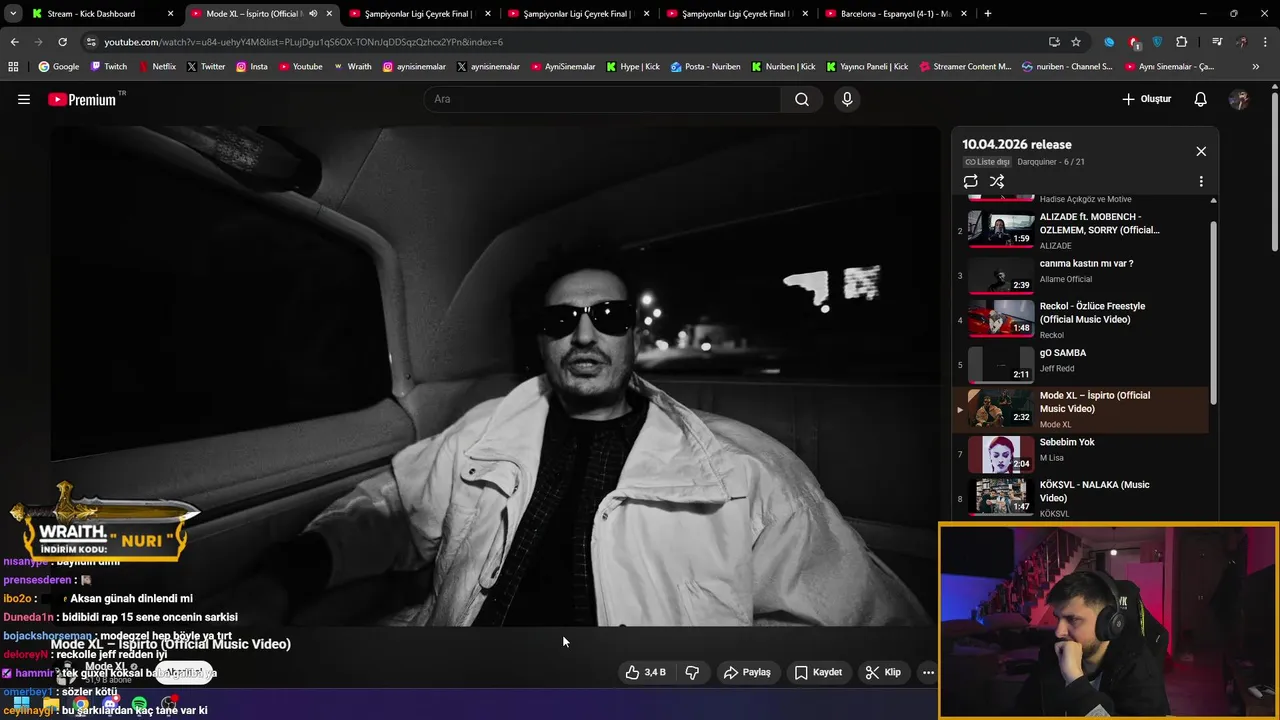Screen dimensions: 1280x720
Task: Click the 10.04.2026 release playlist title
Action: pyautogui.click(x=1017, y=144)
